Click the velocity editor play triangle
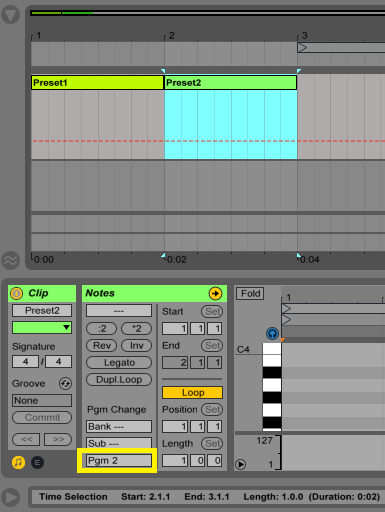385x512 pixels. point(240,464)
